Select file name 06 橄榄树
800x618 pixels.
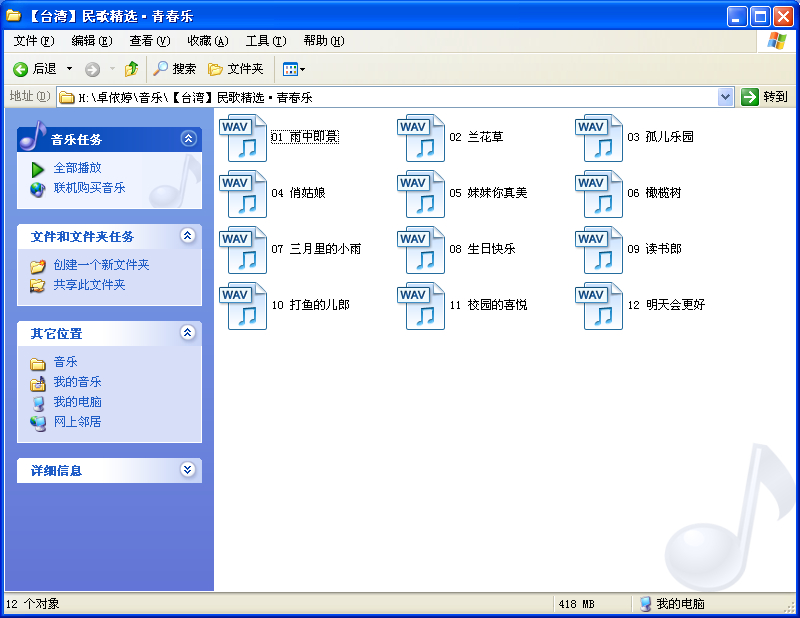click(654, 193)
